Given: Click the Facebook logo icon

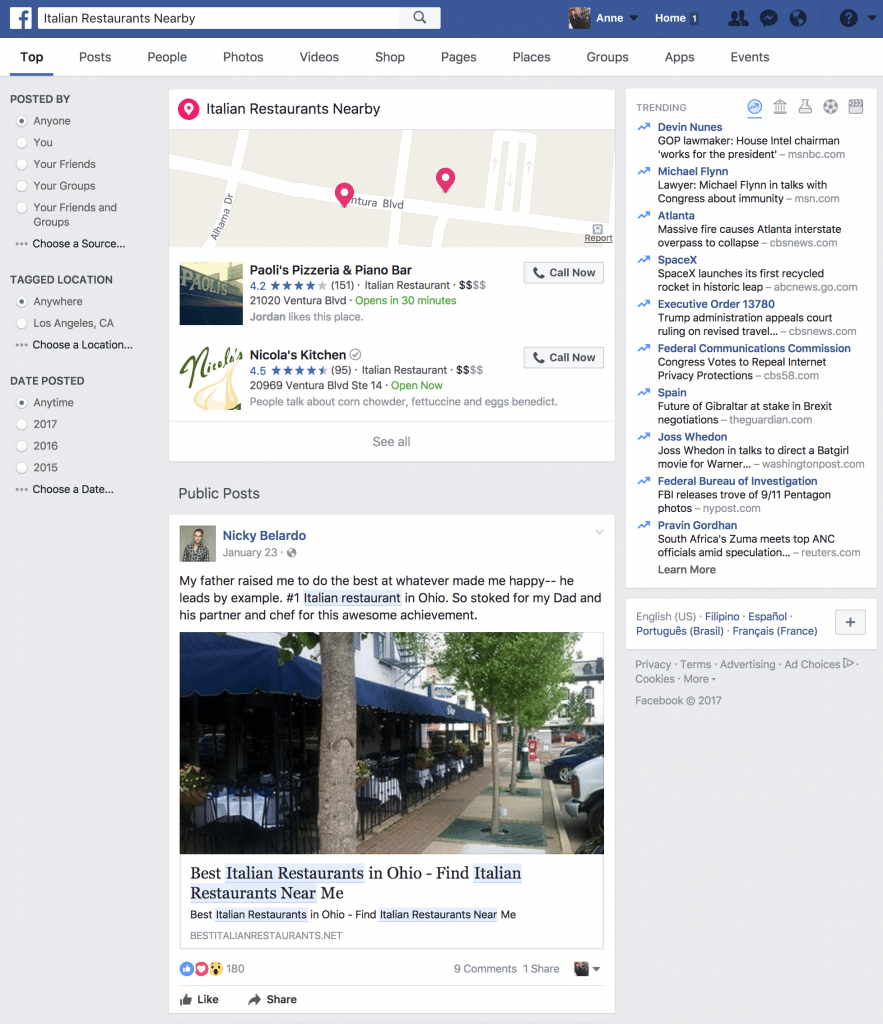Looking at the screenshot, I should [x=21, y=18].
